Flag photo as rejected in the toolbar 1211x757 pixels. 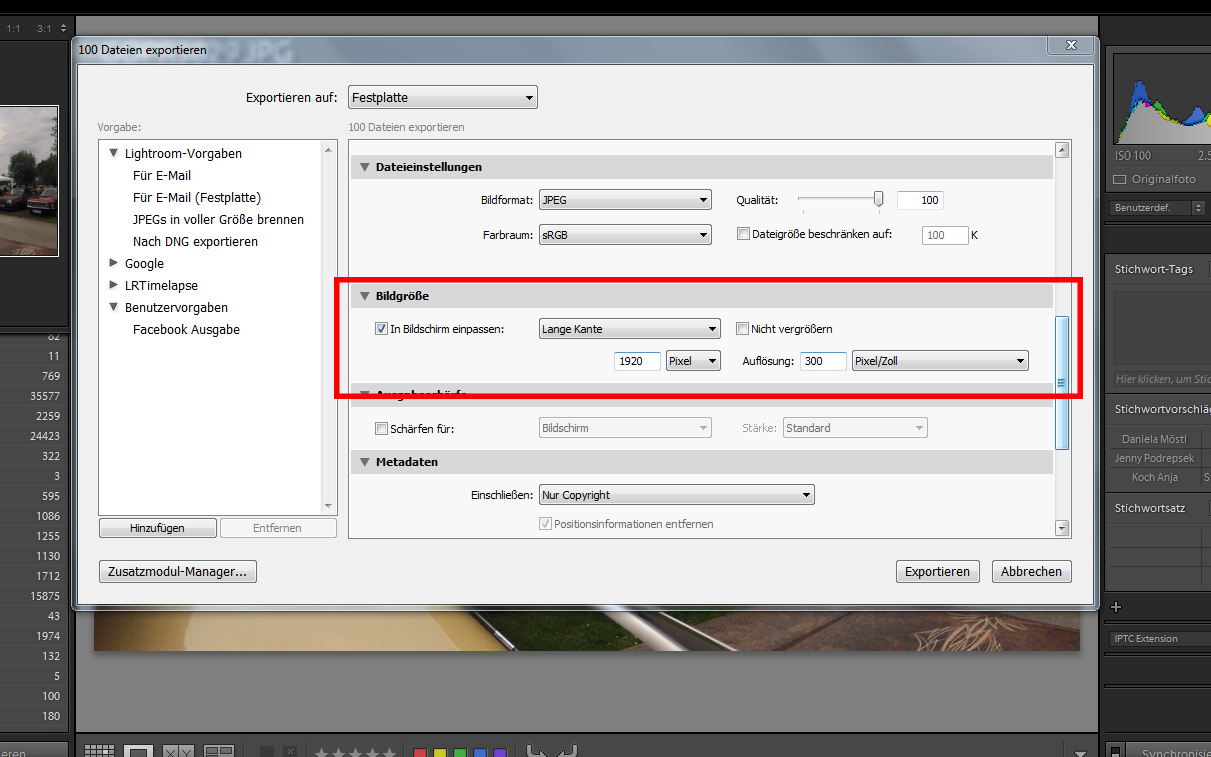pyautogui.click(x=290, y=751)
